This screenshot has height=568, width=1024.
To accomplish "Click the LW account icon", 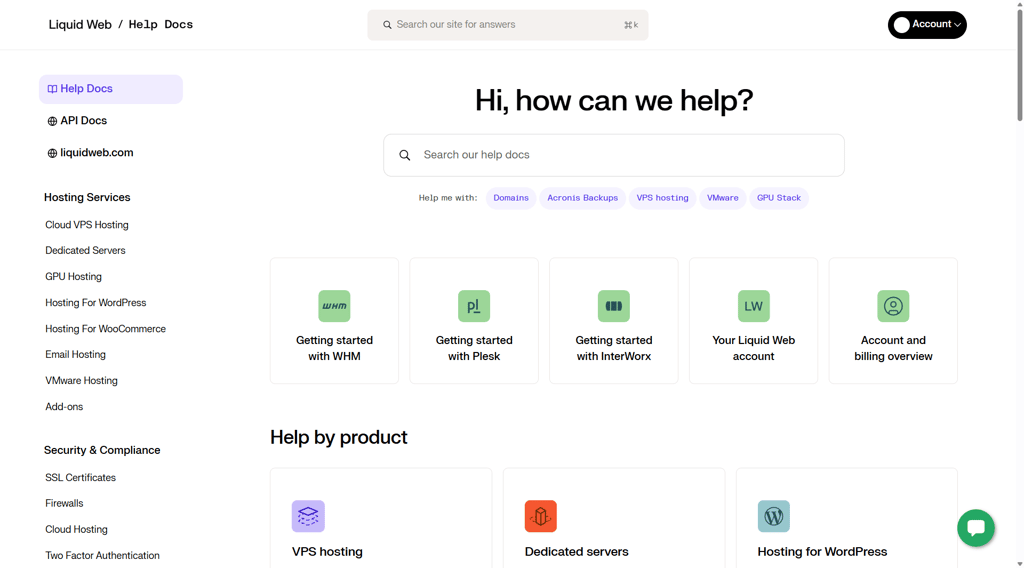I will coord(753,306).
